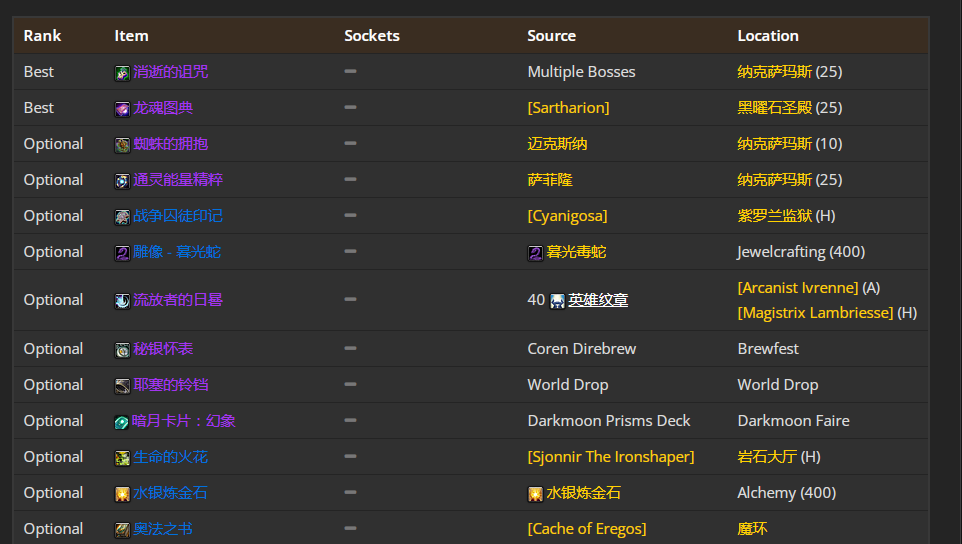Click the 龙魂图典 item icon
This screenshot has width=962, height=544.
pyautogui.click(x=122, y=109)
